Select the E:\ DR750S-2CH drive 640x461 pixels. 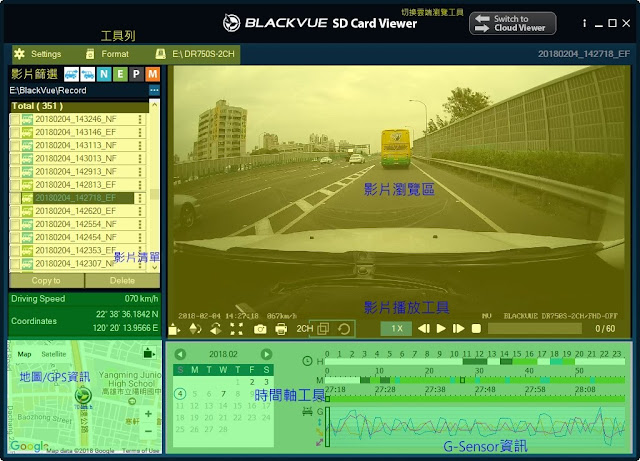195,54
